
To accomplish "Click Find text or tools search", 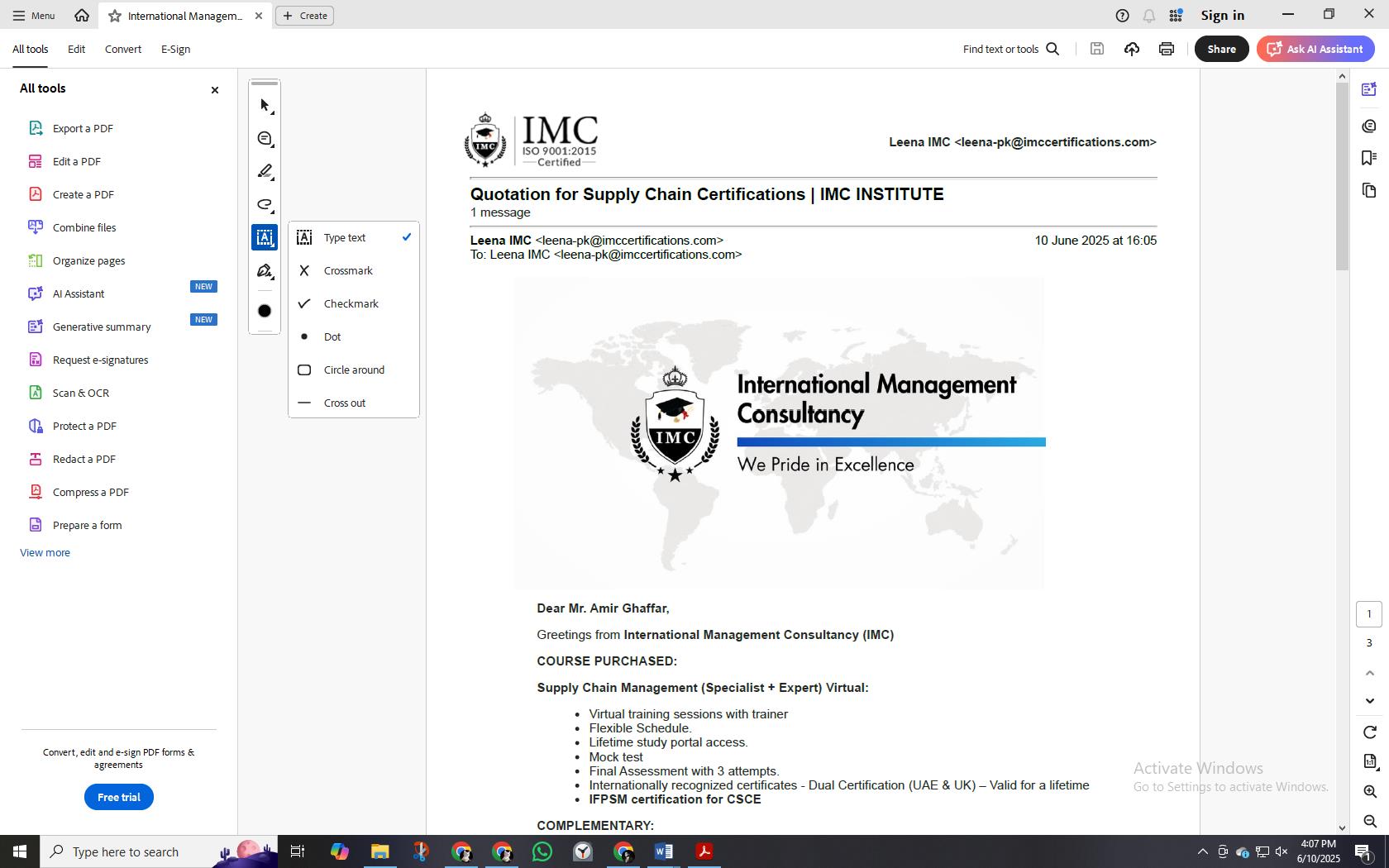I will click(x=1011, y=49).
